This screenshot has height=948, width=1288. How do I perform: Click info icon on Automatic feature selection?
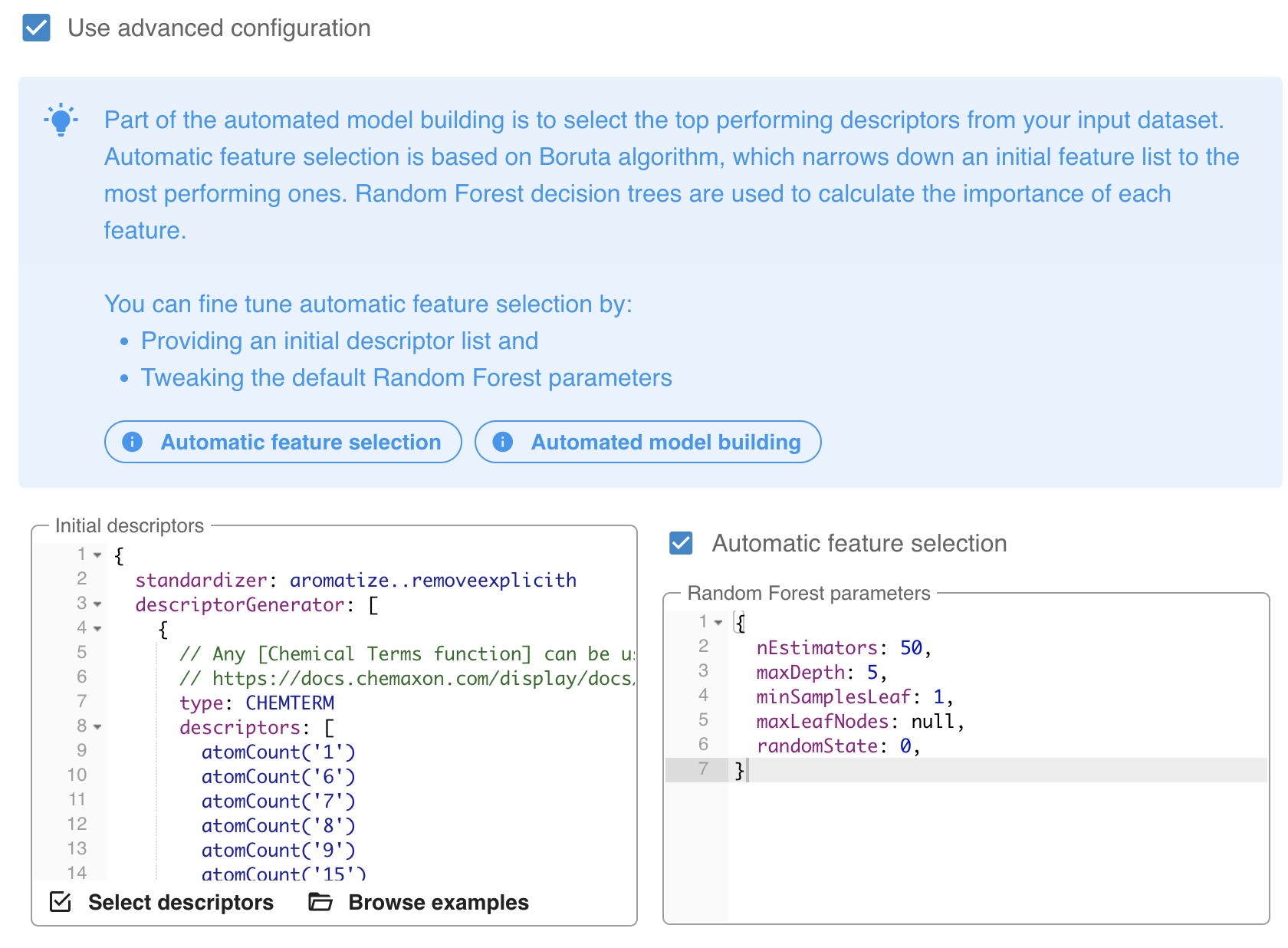[x=133, y=442]
